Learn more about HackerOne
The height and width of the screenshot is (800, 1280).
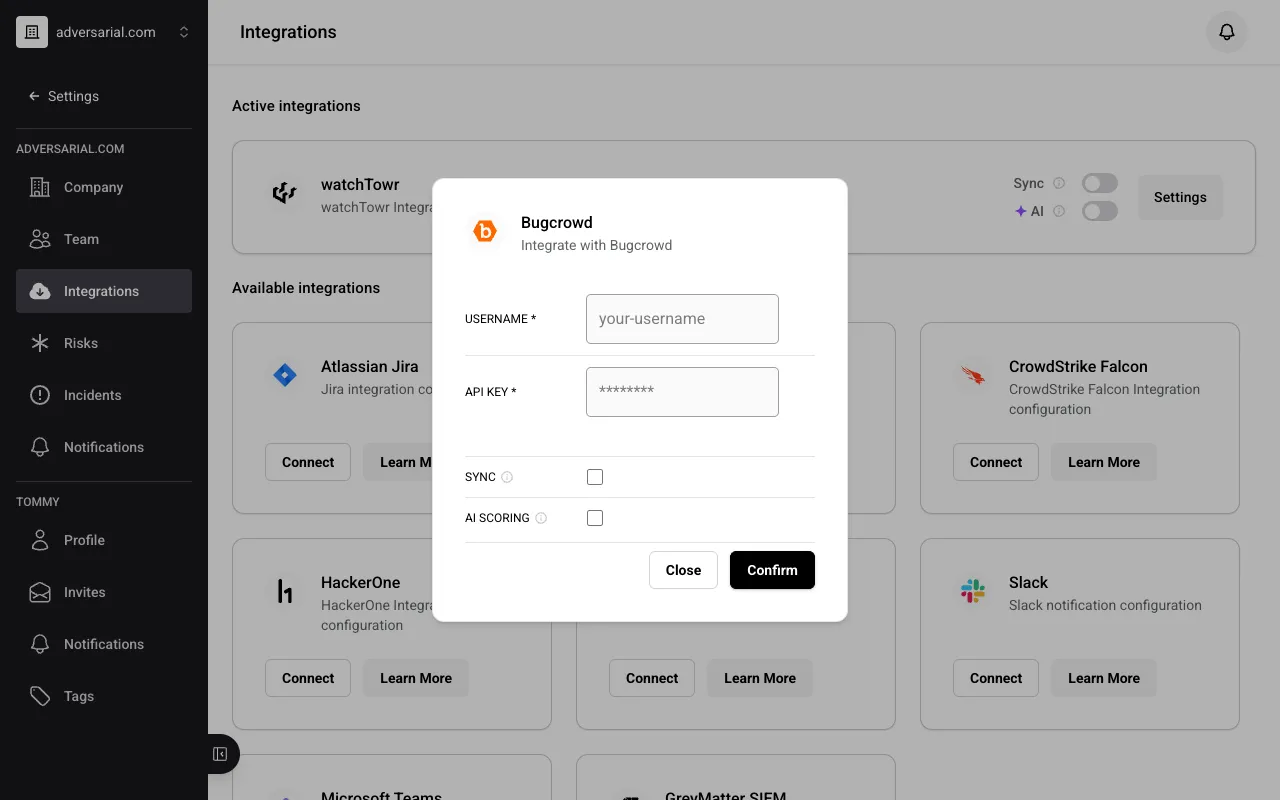click(x=416, y=678)
